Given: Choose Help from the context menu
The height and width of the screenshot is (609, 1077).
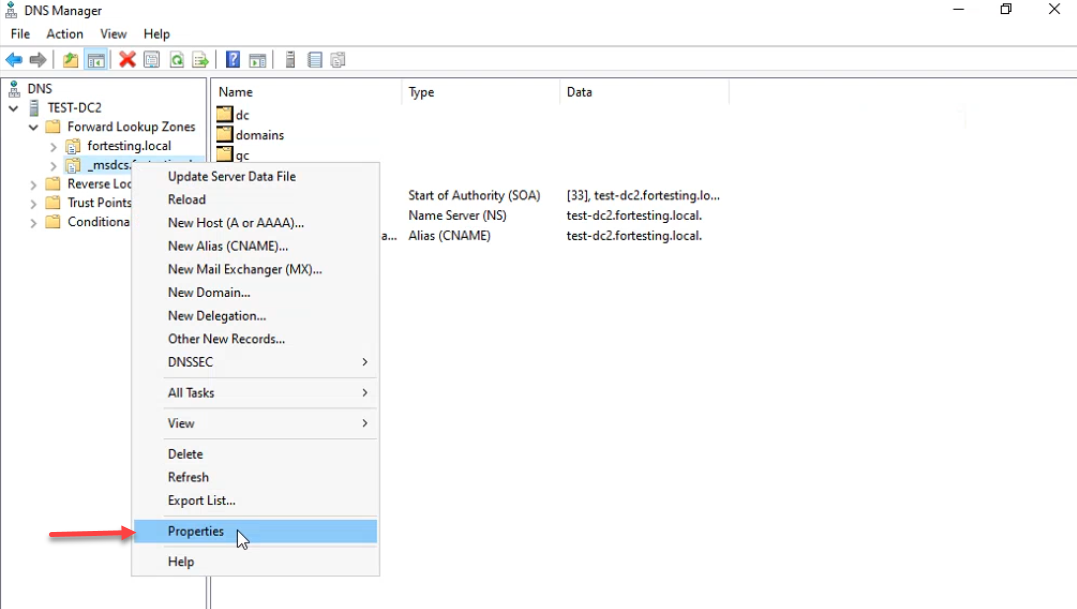Looking at the screenshot, I should coord(256,562).
